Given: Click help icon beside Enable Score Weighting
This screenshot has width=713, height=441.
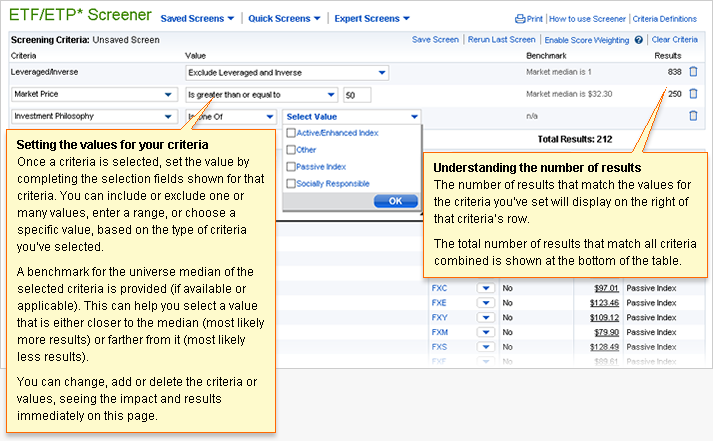Looking at the screenshot, I should [638, 40].
